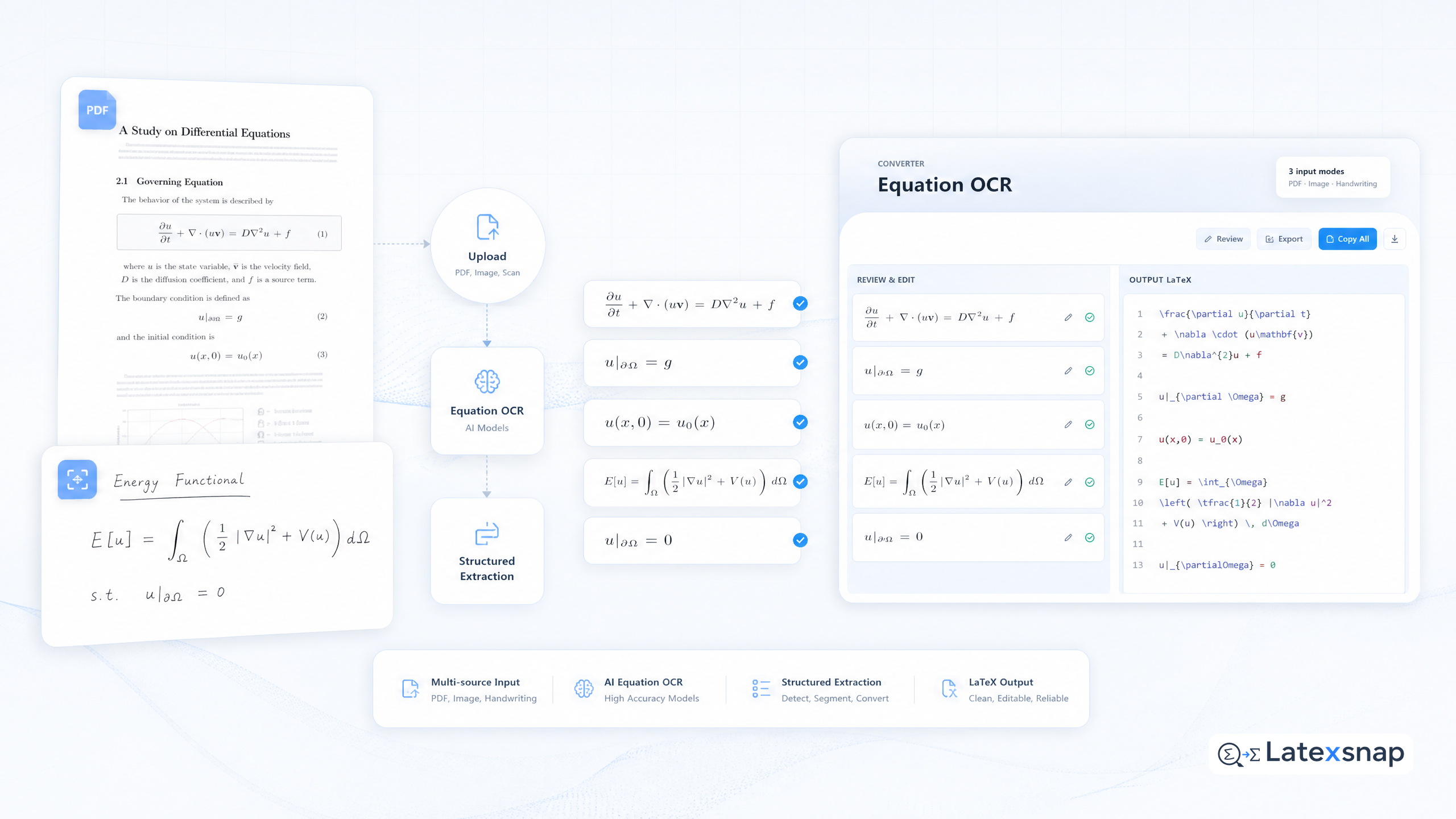Confirm green check on review diffusion equation row

click(1090, 317)
